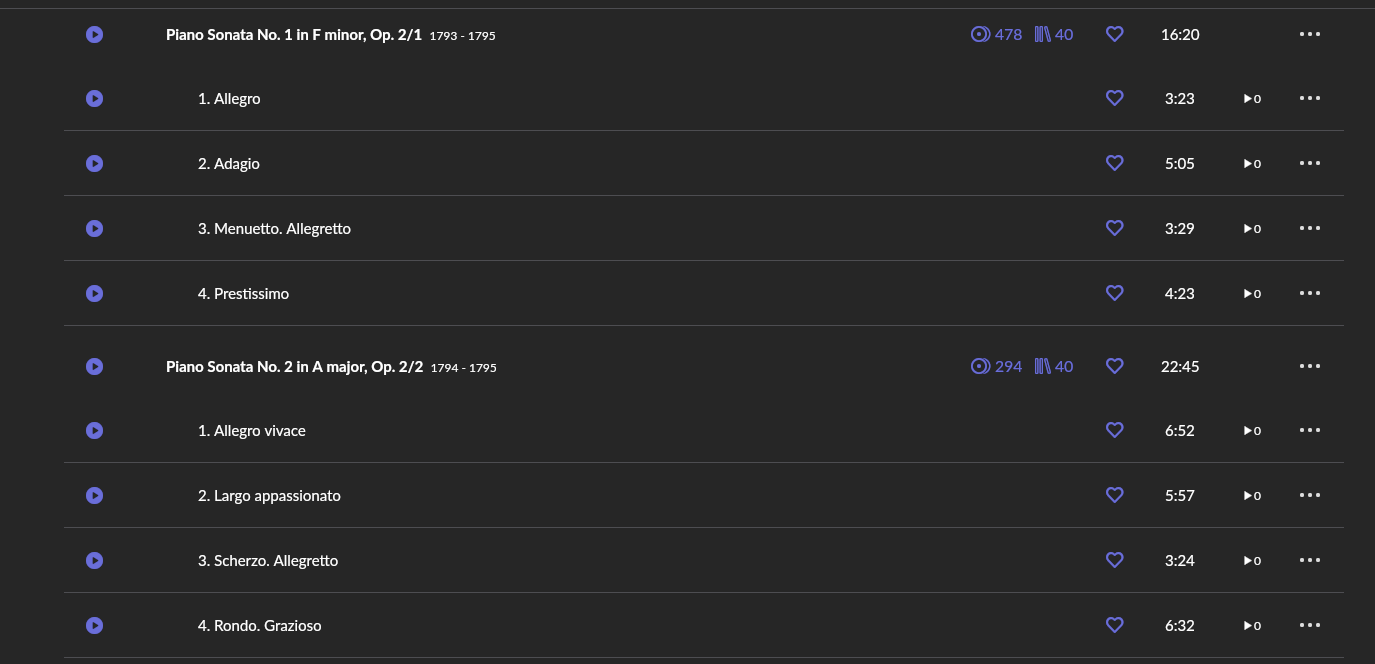Screen dimensions: 1375x664
Task: View the 294 recordings of Sonata No. 2
Action: (x=997, y=367)
